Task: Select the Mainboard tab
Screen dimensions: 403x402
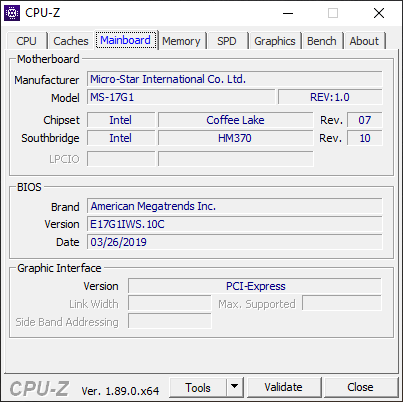Action: (x=126, y=40)
